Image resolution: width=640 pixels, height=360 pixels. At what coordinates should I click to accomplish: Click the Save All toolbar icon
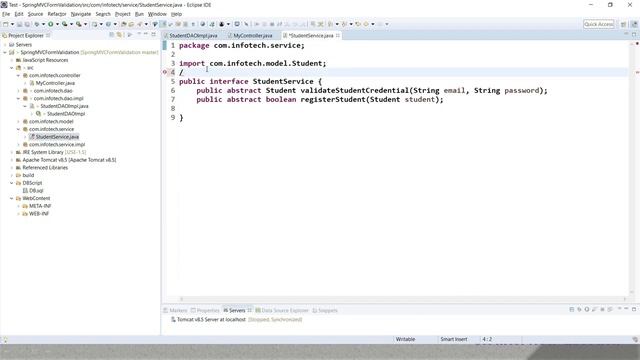(27, 24)
